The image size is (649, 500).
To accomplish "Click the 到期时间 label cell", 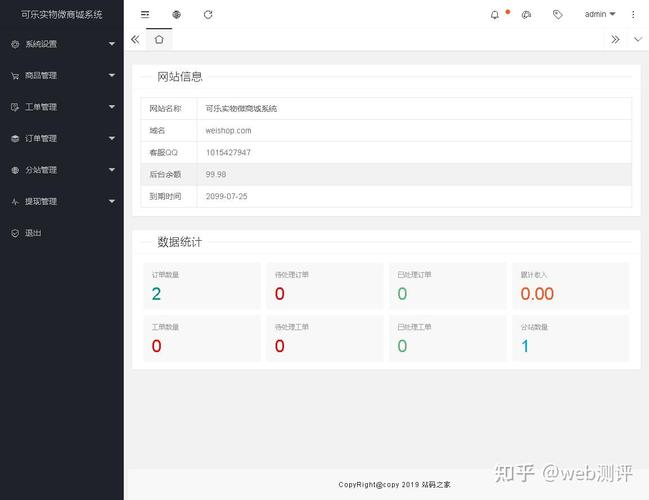I will [x=169, y=196].
